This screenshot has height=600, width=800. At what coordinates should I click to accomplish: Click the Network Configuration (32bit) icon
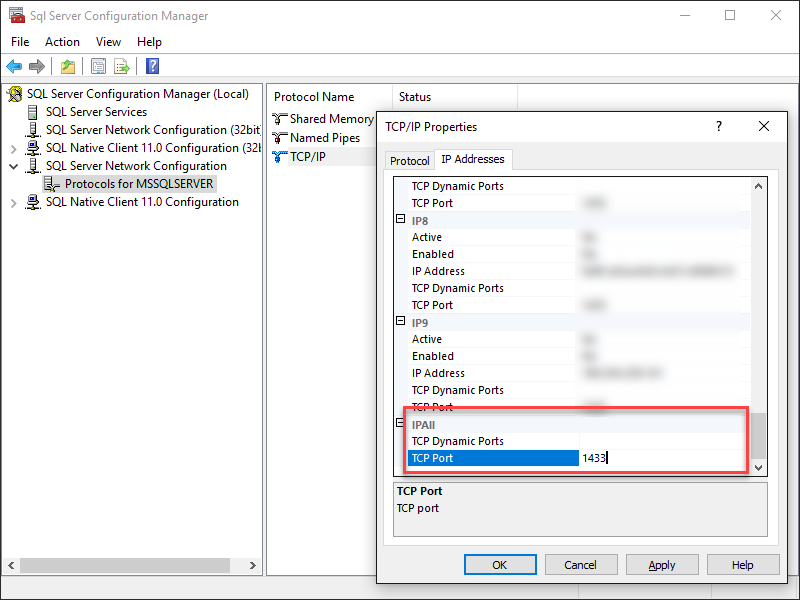(33, 130)
